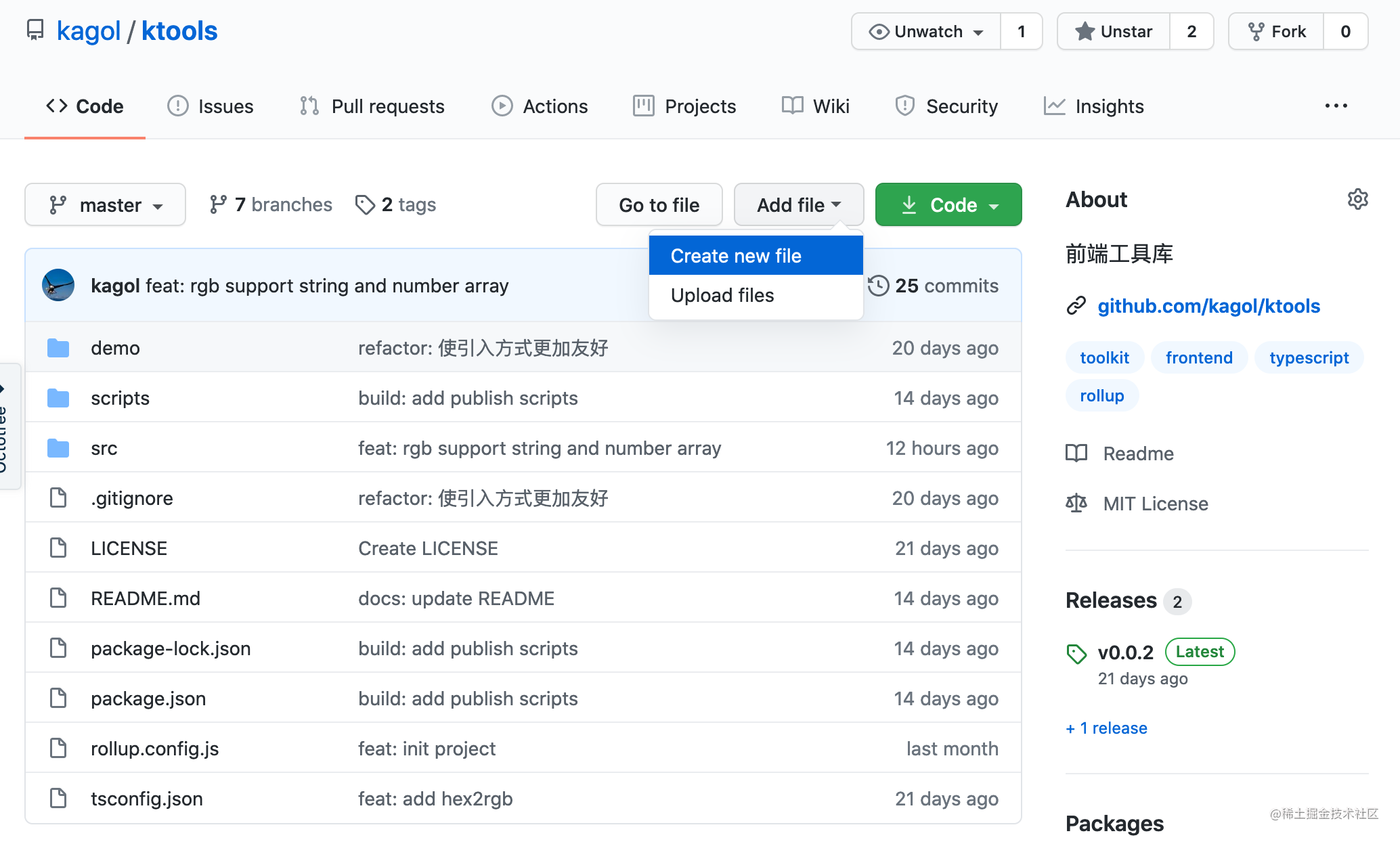1400x842 pixels.
Task: Toggle the Add file dropdown
Action: coord(799,204)
